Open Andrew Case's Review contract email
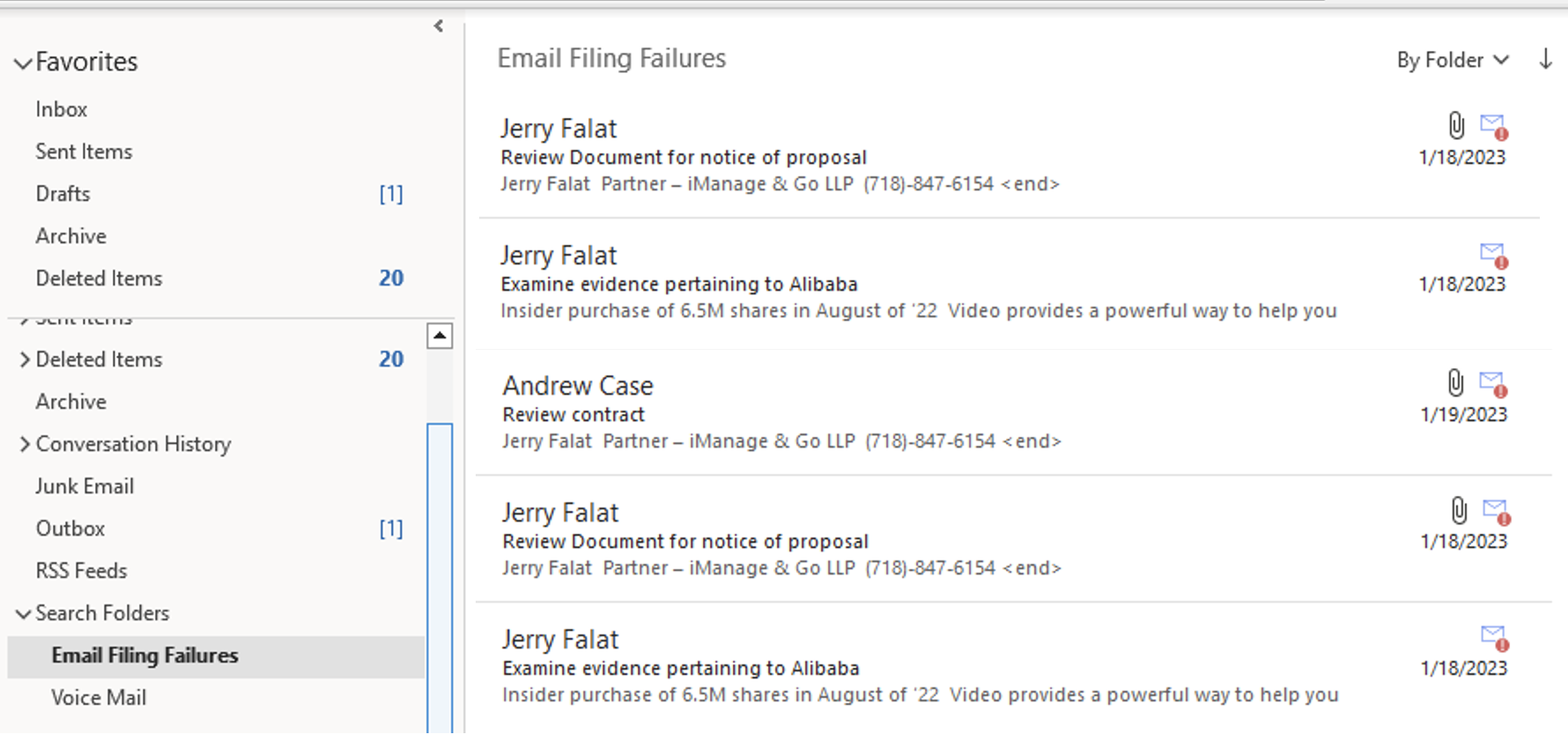Viewport: 1568px width, 742px height. pyautogui.click(x=793, y=413)
